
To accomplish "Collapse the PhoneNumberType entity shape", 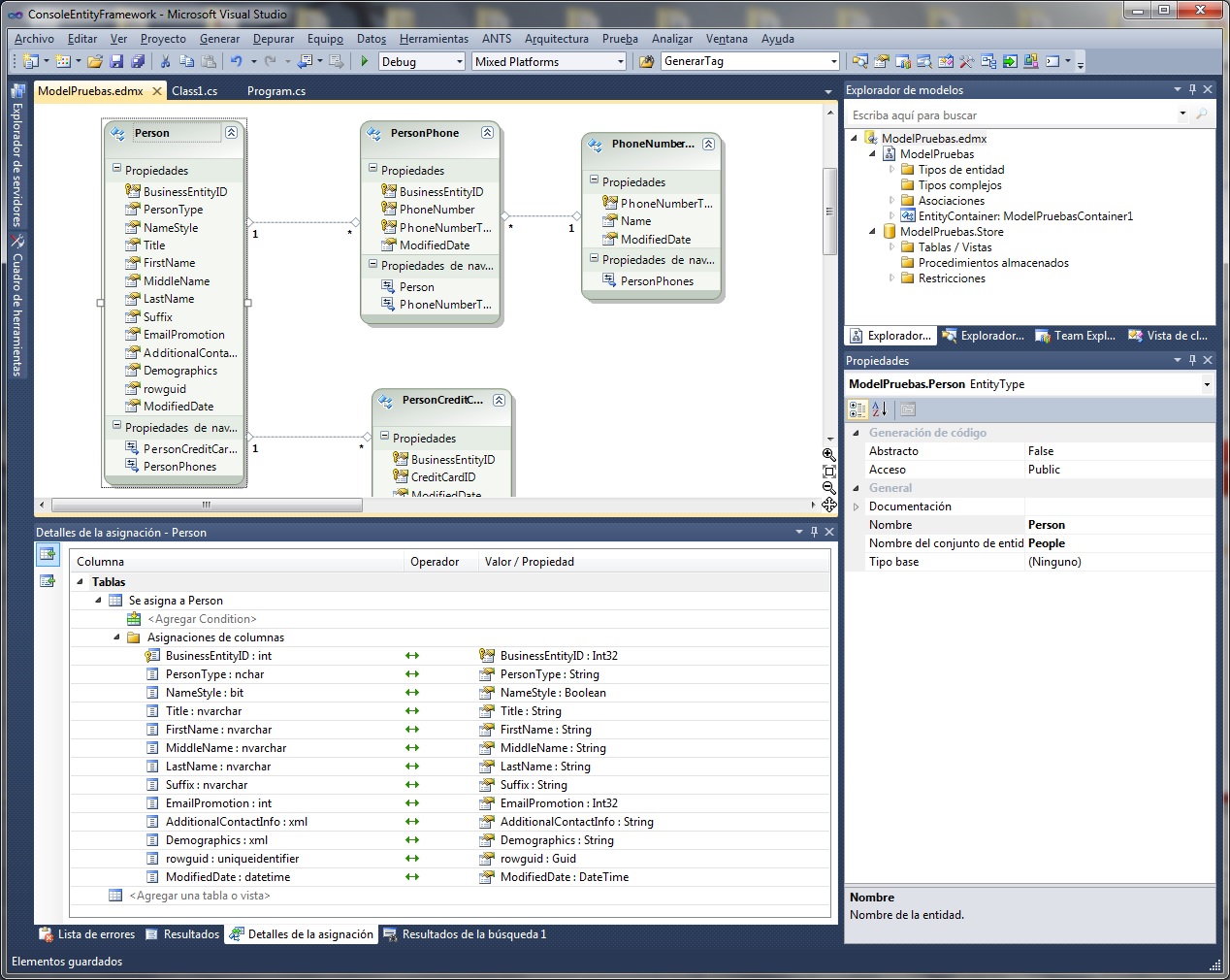I will tap(708, 144).
